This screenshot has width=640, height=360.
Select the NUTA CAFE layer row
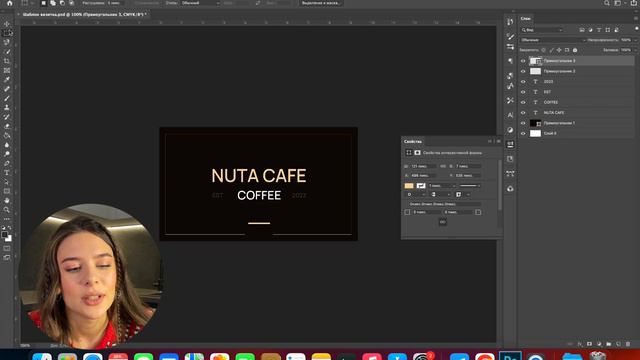(x=577, y=113)
